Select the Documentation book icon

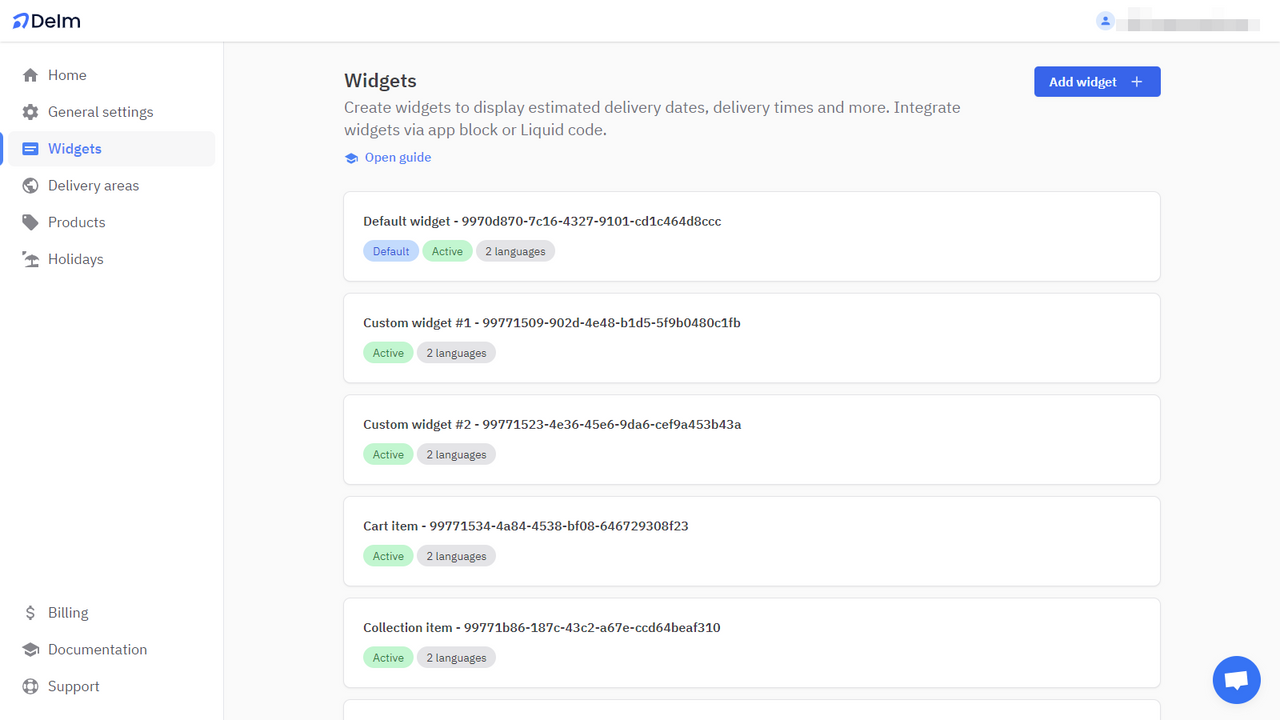pyautogui.click(x=31, y=649)
